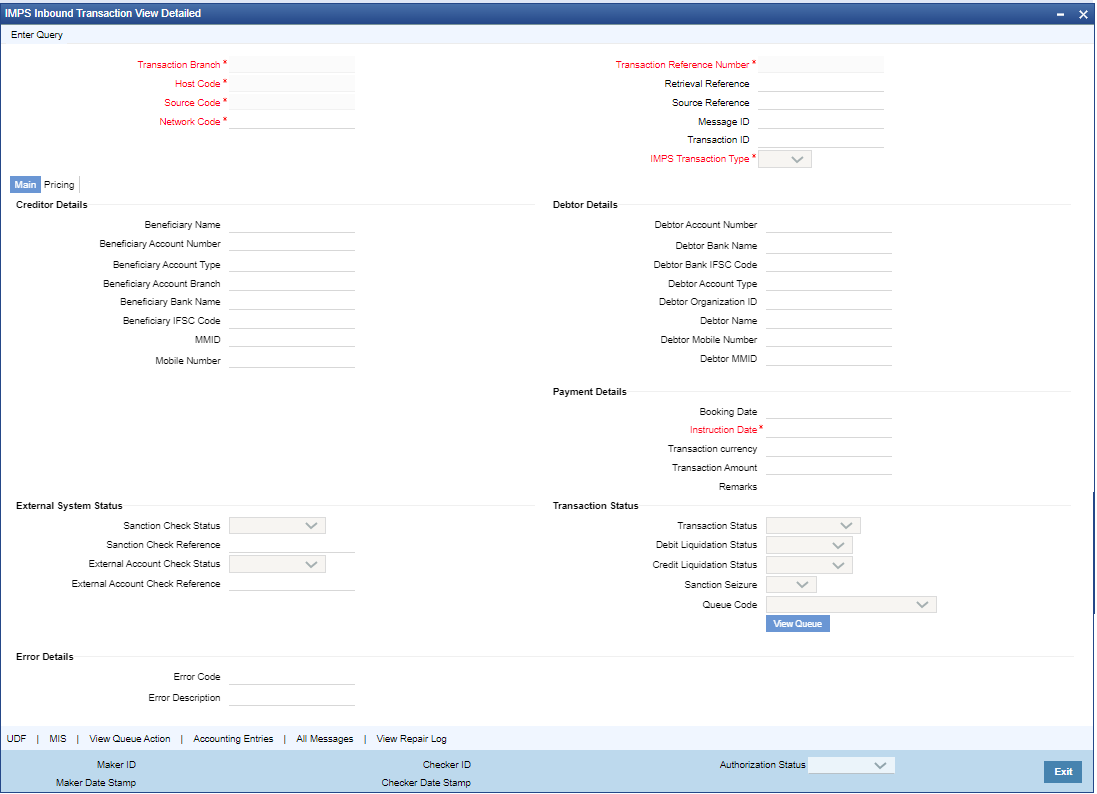
Task: Switch to the Main tab
Action: (x=25, y=185)
